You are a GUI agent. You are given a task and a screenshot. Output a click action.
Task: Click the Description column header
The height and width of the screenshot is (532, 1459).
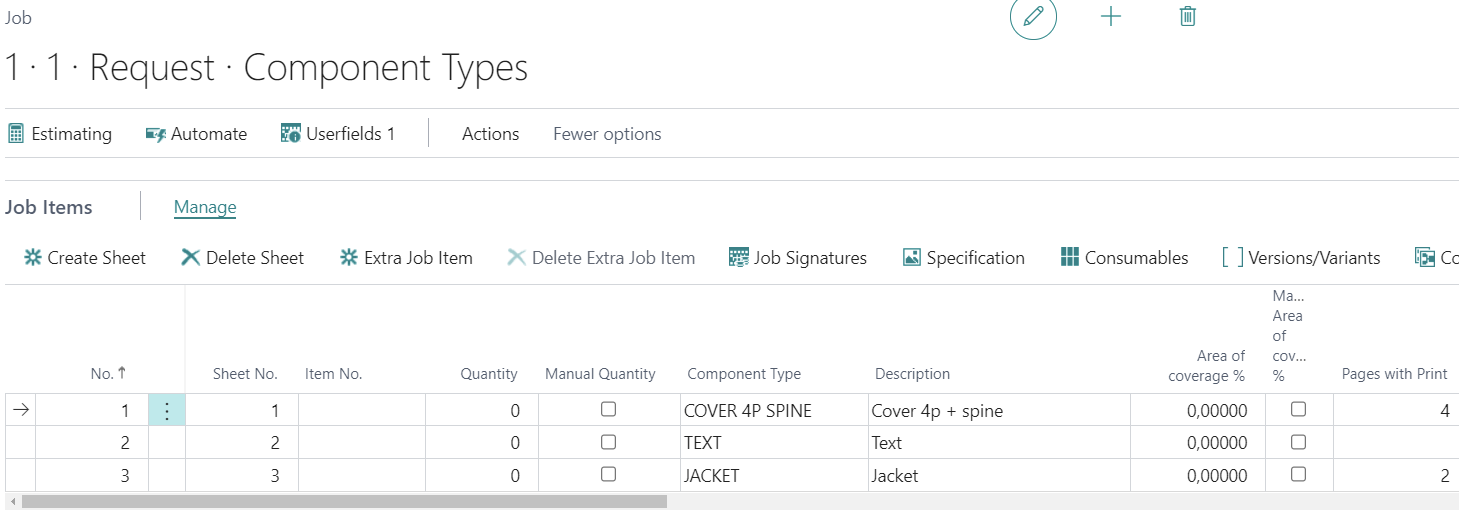pyautogui.click(x=912, y=374)
